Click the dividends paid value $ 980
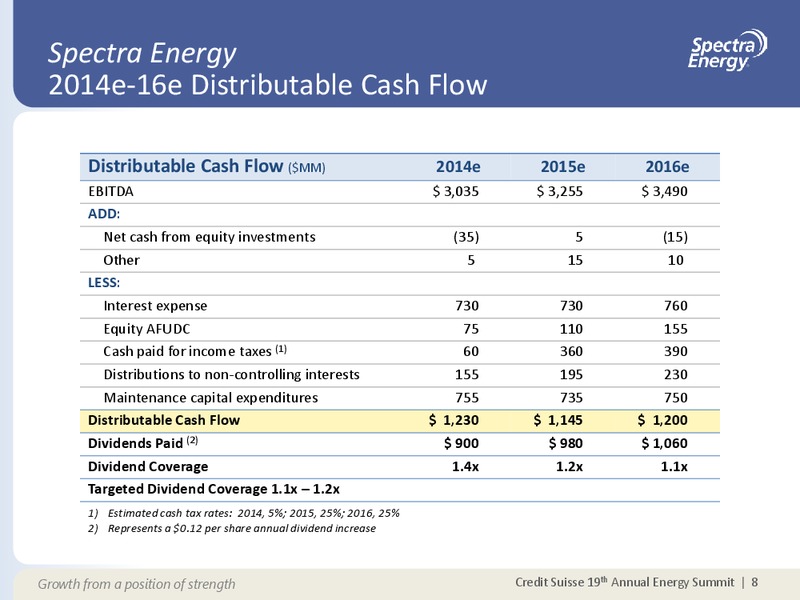 [x=566, y=443]
